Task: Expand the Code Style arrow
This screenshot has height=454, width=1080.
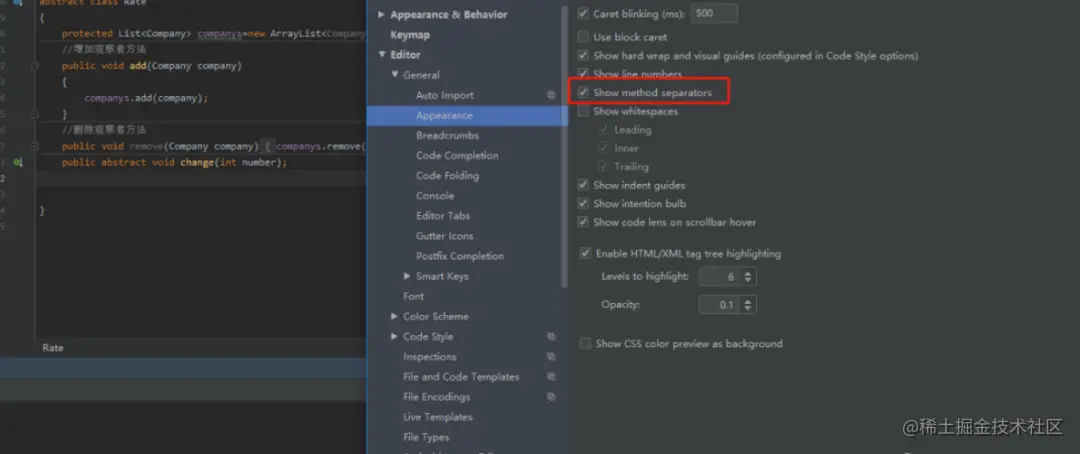Action: [x=395, y=336]
